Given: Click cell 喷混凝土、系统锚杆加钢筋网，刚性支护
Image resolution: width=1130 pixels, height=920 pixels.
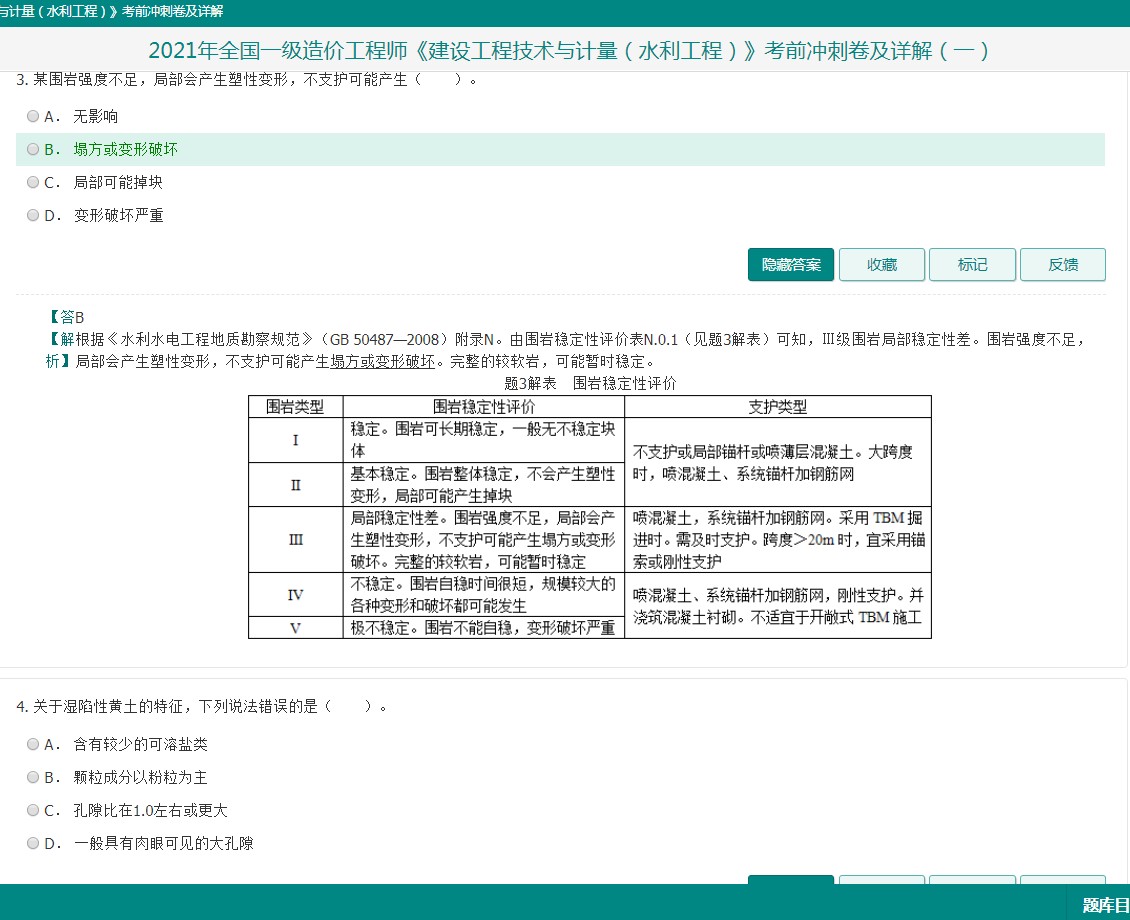Looking at the screenshot, I should [778, 606].
